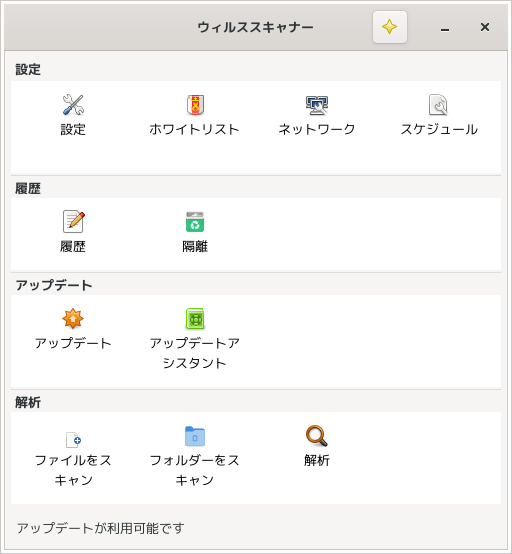The image size is (512, 554).
Task: Open the 隔離 green recycle bin icon
Action: (x=195, y=222)
